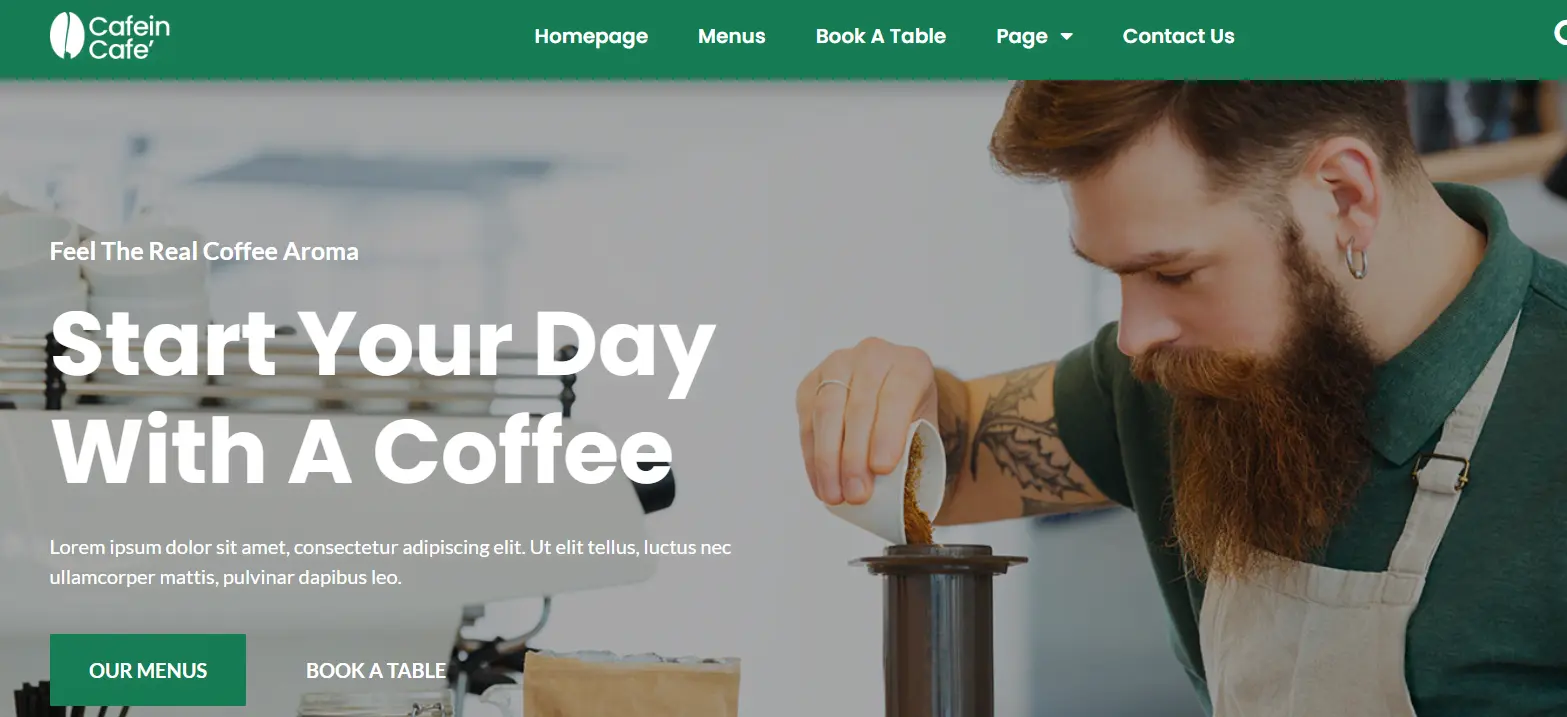Click the brown paper coffee bag
Screen dimensions: 1567x717
[632, 685]
